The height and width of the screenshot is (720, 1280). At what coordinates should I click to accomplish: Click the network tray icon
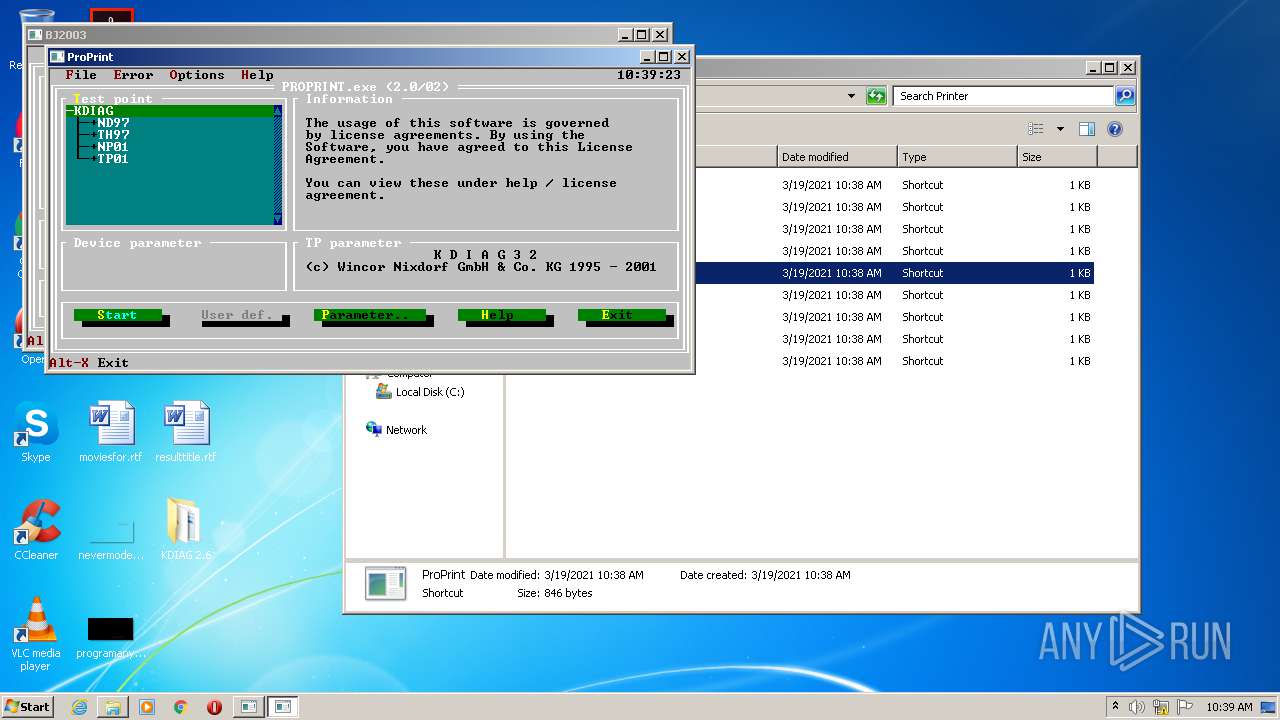(x=1161, y=707)
